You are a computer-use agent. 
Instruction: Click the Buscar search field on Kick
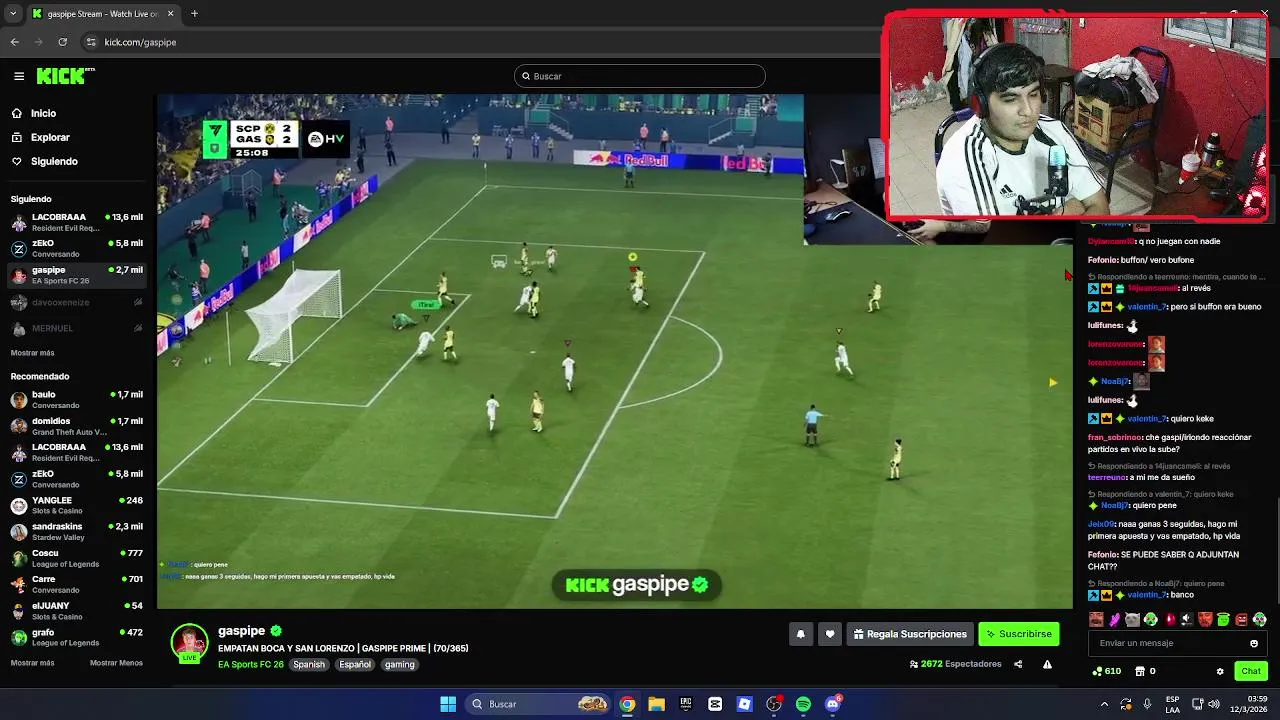pyautogui.click(x=640, y=76)
